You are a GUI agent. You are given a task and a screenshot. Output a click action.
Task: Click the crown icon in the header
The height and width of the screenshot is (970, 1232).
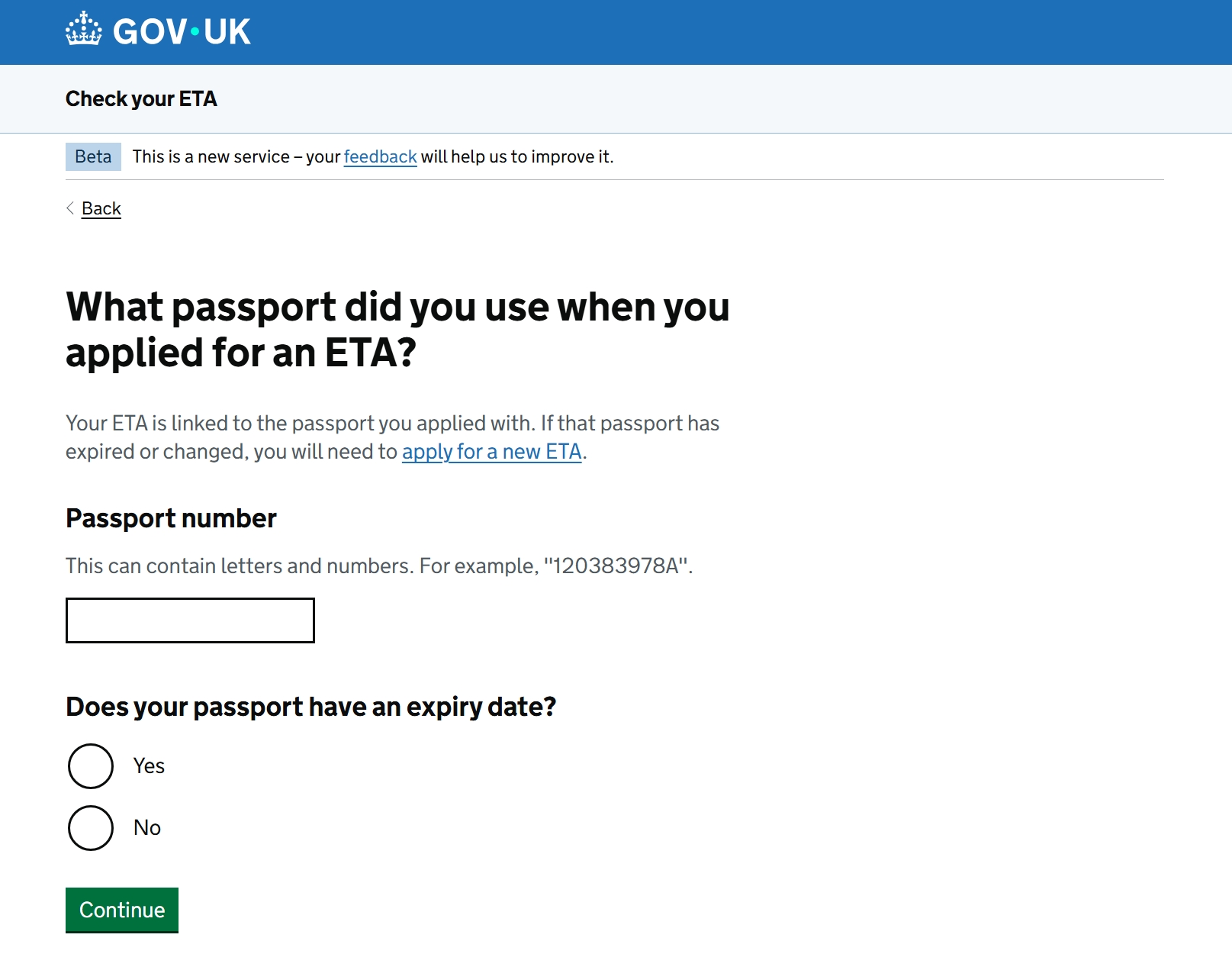click(82, 29)
